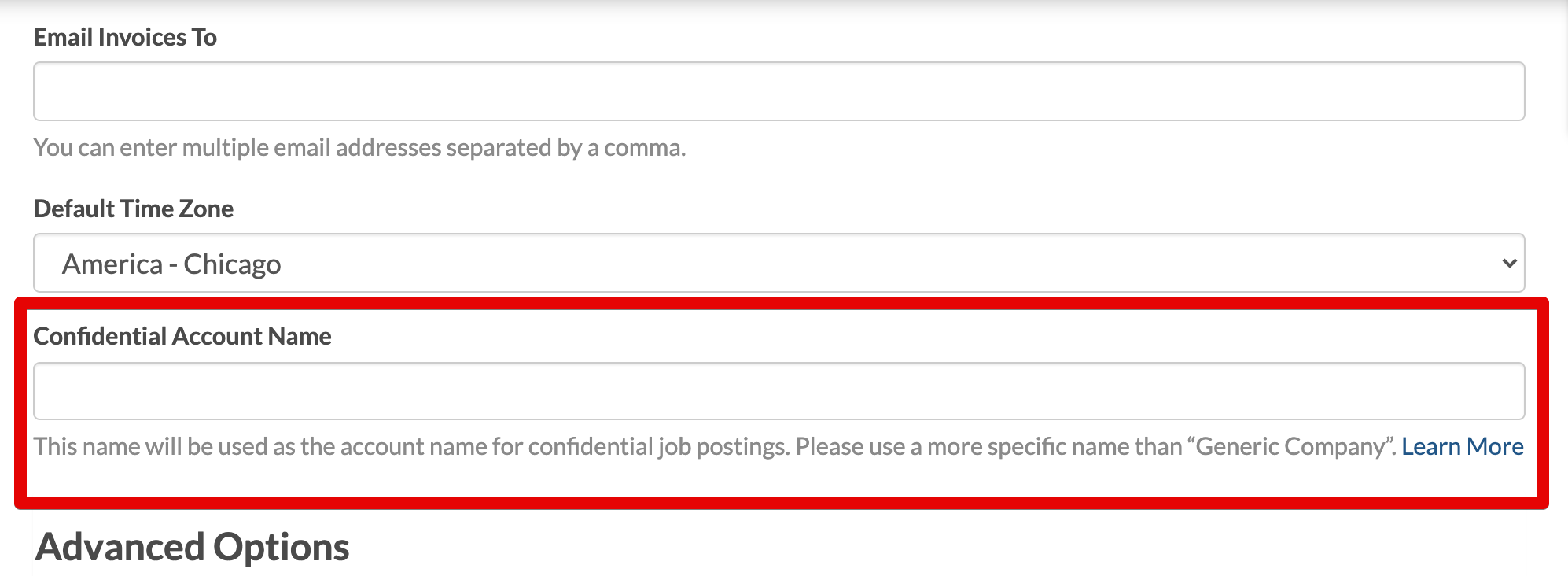Click the comma-separated emails helper text
This screenshot has width=1568, height=576.
pyautogui.click(x=360, y=146)
